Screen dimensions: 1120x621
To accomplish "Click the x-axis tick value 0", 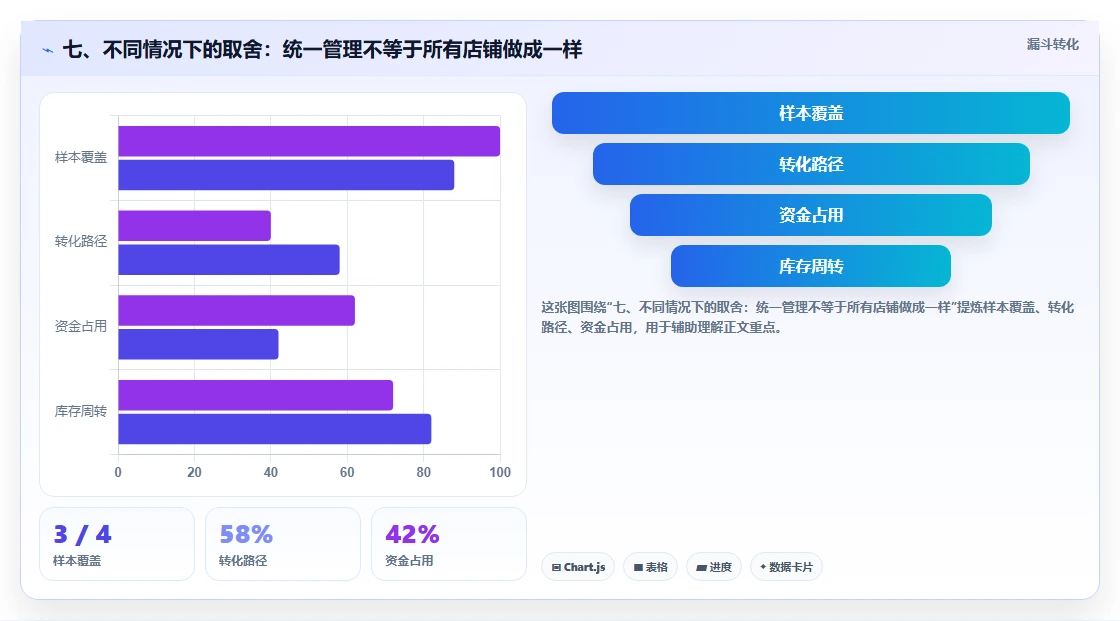I will (119, 472).
